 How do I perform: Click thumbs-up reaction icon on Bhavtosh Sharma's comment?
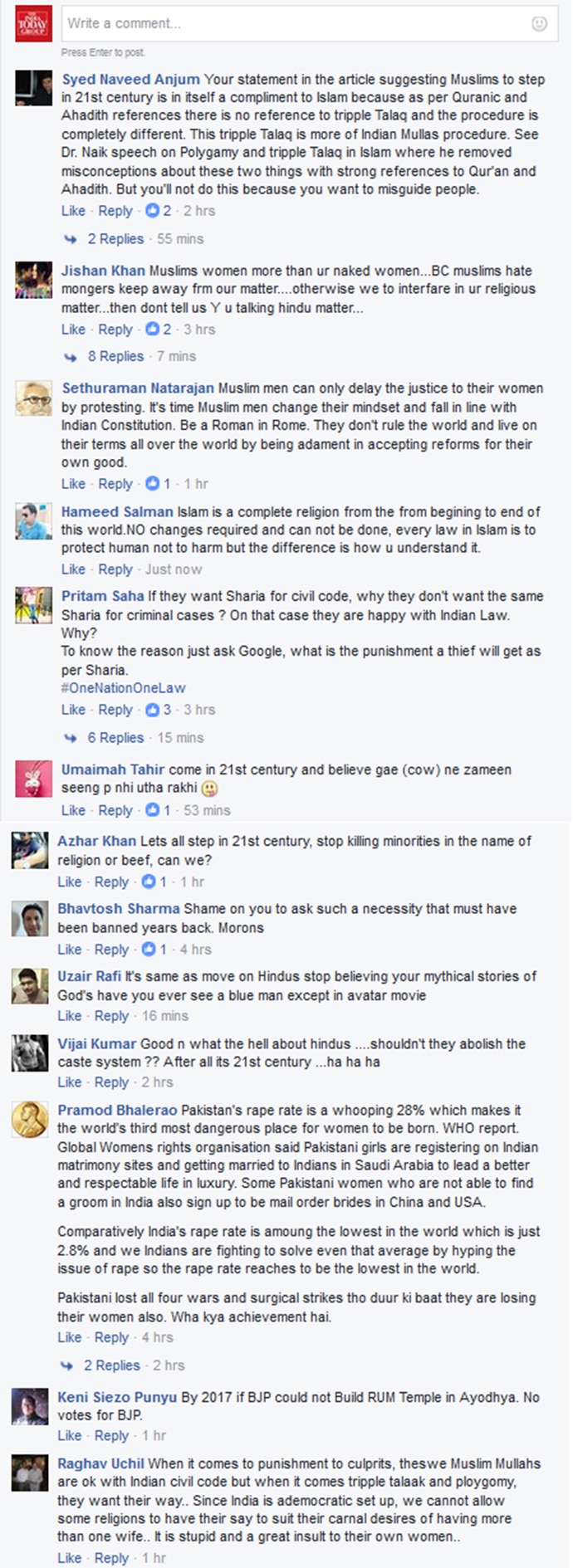pyautogui.click(x=149, y=949)
